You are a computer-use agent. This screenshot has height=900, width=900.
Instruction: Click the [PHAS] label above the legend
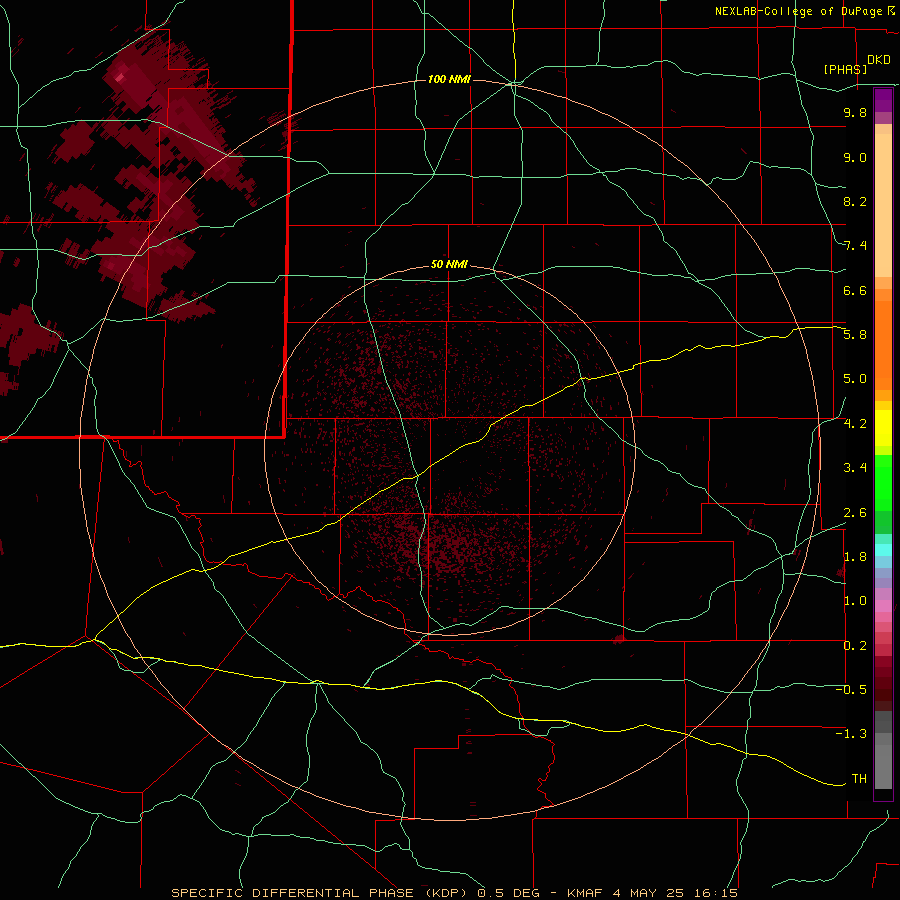pos(845,69)
